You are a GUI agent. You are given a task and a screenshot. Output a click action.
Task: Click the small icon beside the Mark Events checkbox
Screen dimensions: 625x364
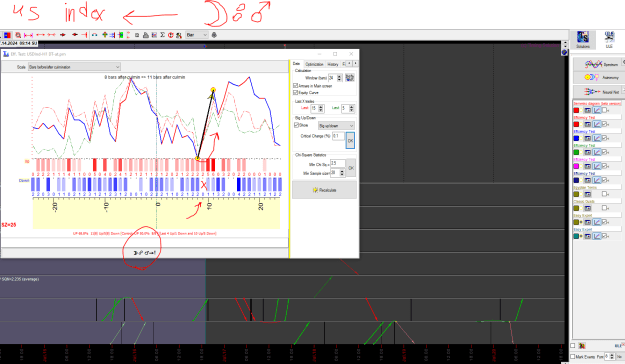582,346
